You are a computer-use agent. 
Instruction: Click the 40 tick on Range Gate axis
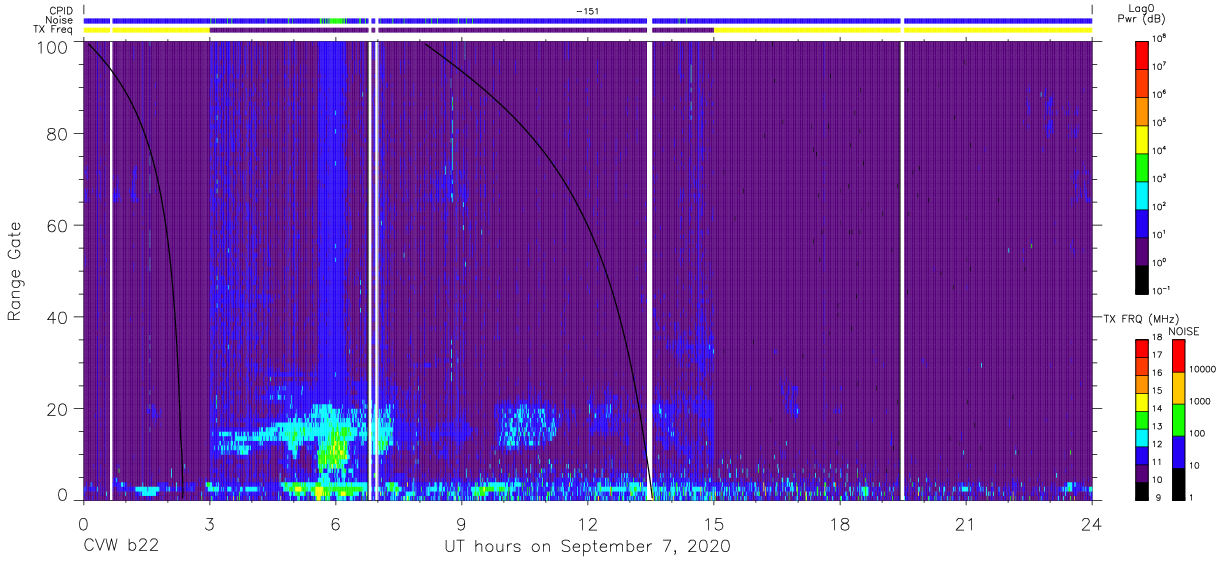[57, 317]
